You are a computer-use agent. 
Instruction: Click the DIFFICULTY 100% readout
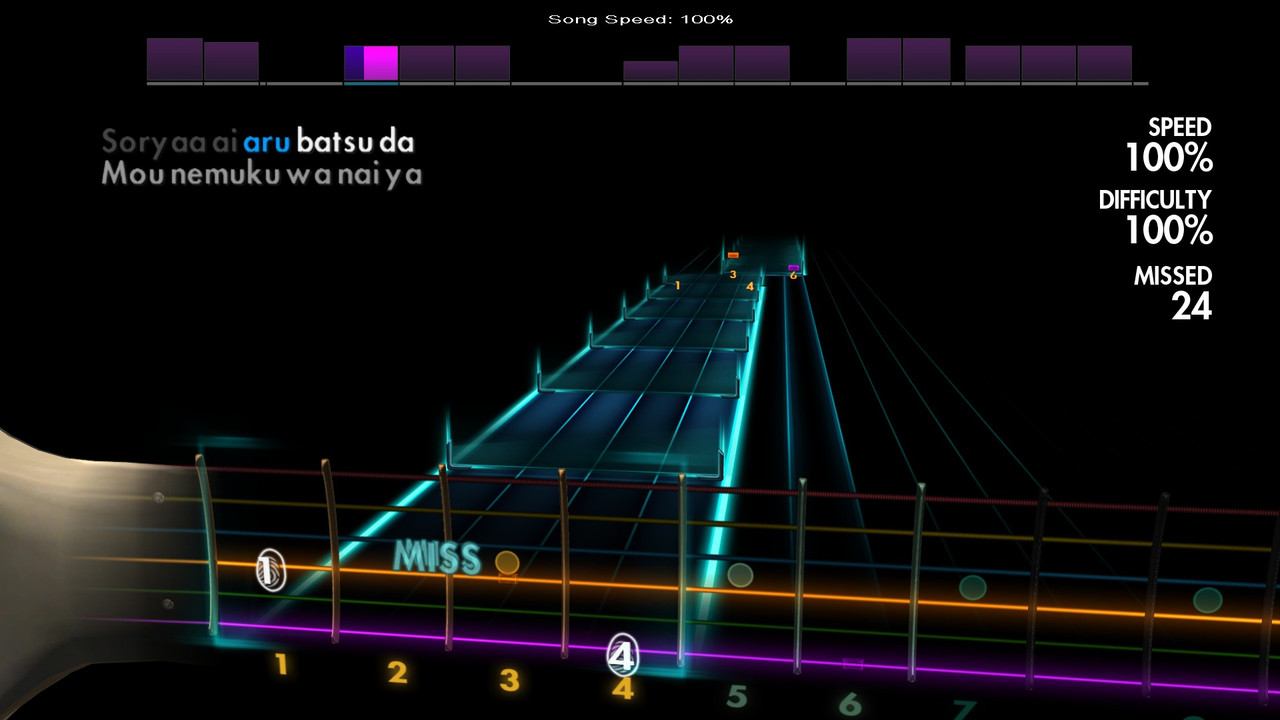pyautogui.click(x=1155, y=217)
